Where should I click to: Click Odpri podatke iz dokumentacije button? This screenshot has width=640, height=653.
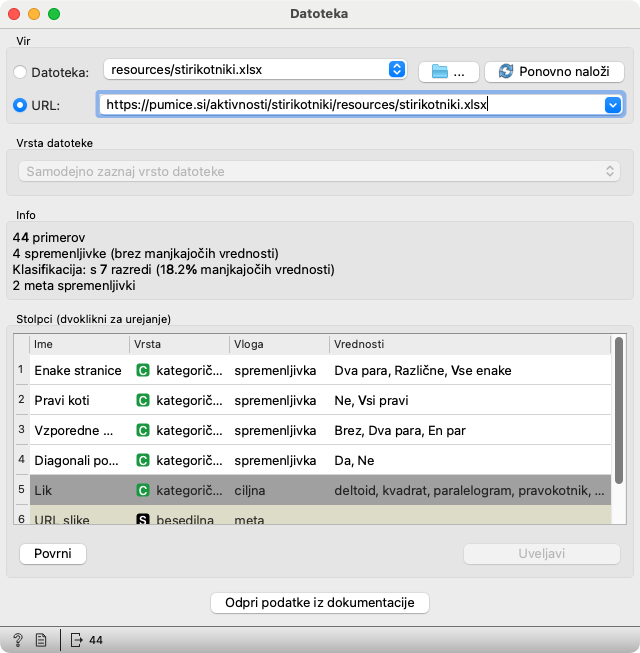click(x=320, y=602)
